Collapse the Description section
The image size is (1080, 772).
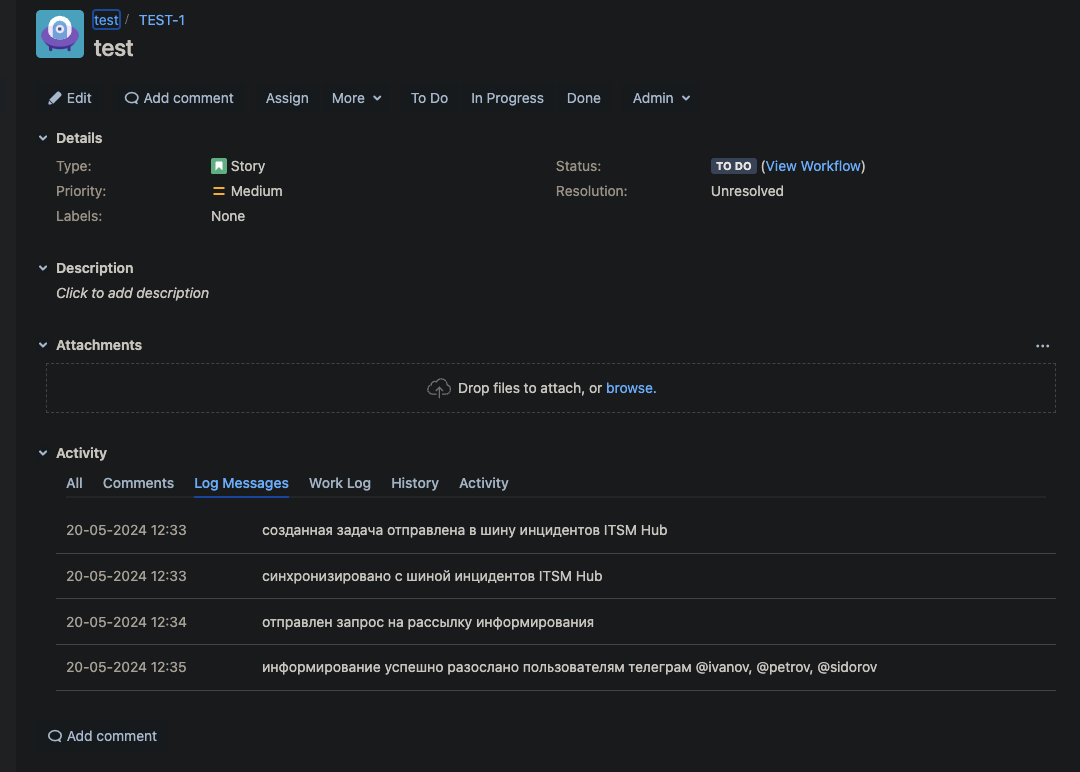[x=43, y=268]
